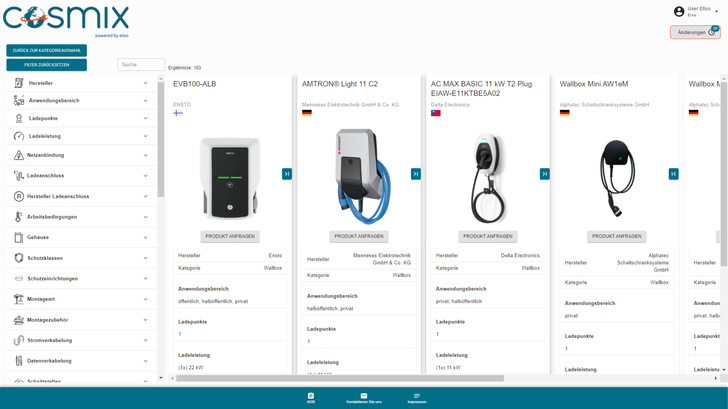
Task: Click the Kontaktieren Sie uns envelope icon
Action: point(364,396)
